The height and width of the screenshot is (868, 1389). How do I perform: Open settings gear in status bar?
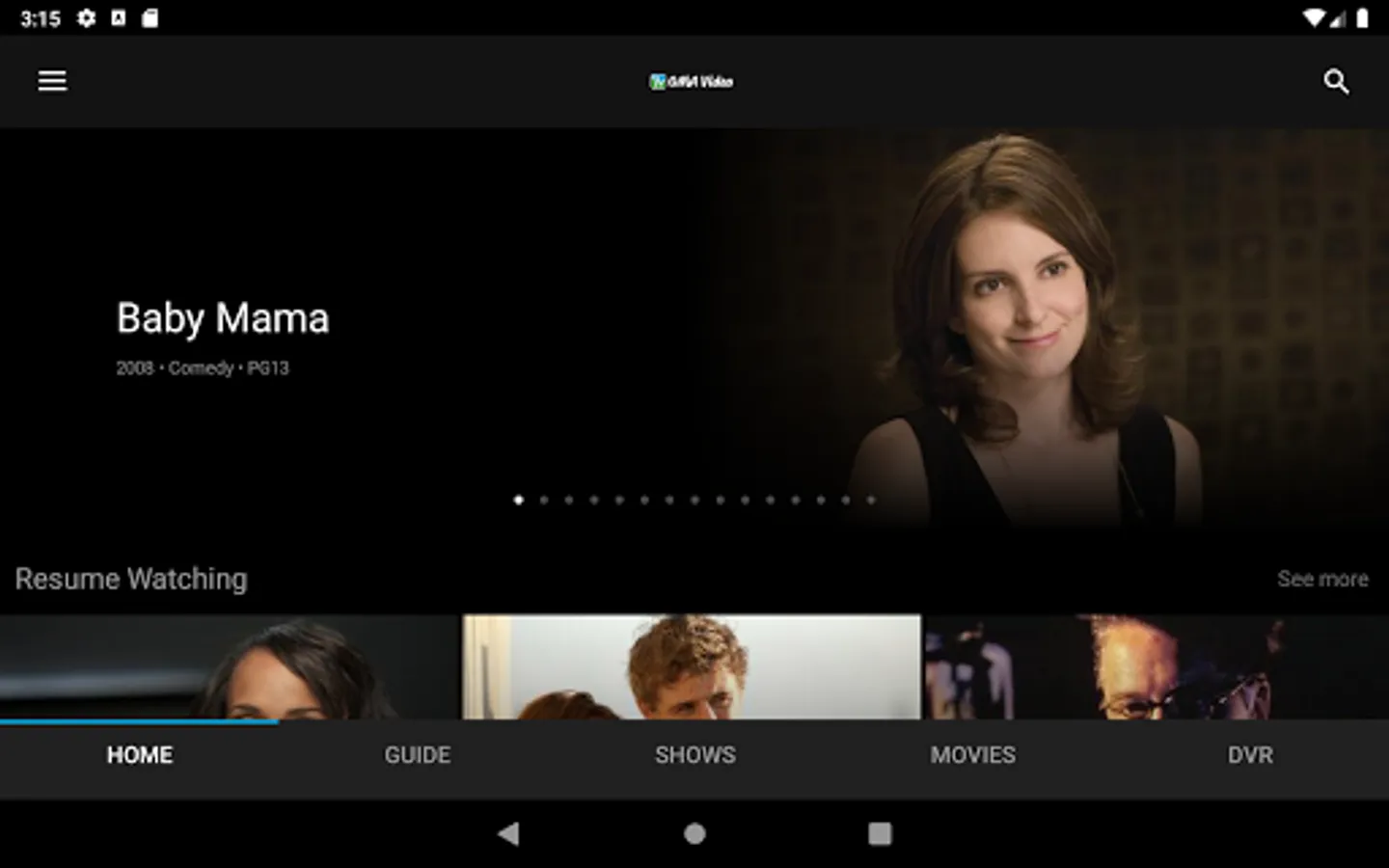click(x=86, y=18)
